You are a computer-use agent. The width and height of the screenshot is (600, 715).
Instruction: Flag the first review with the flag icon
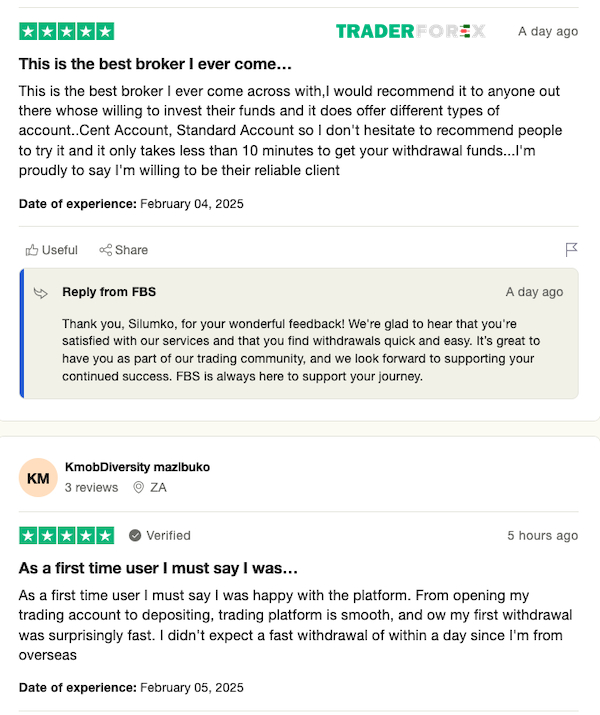571,249
